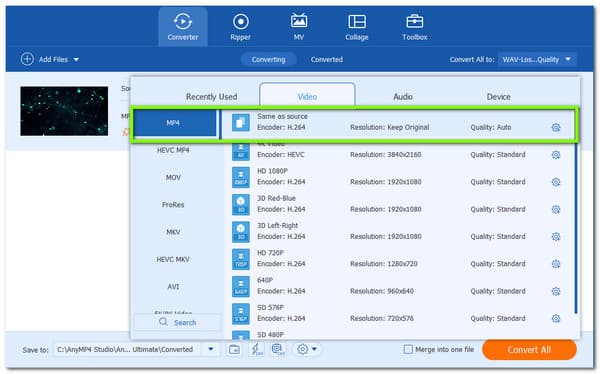The height and width of the screenshot is (374, 600).
Task: Select the Device format tab
Action: [499, 97]
